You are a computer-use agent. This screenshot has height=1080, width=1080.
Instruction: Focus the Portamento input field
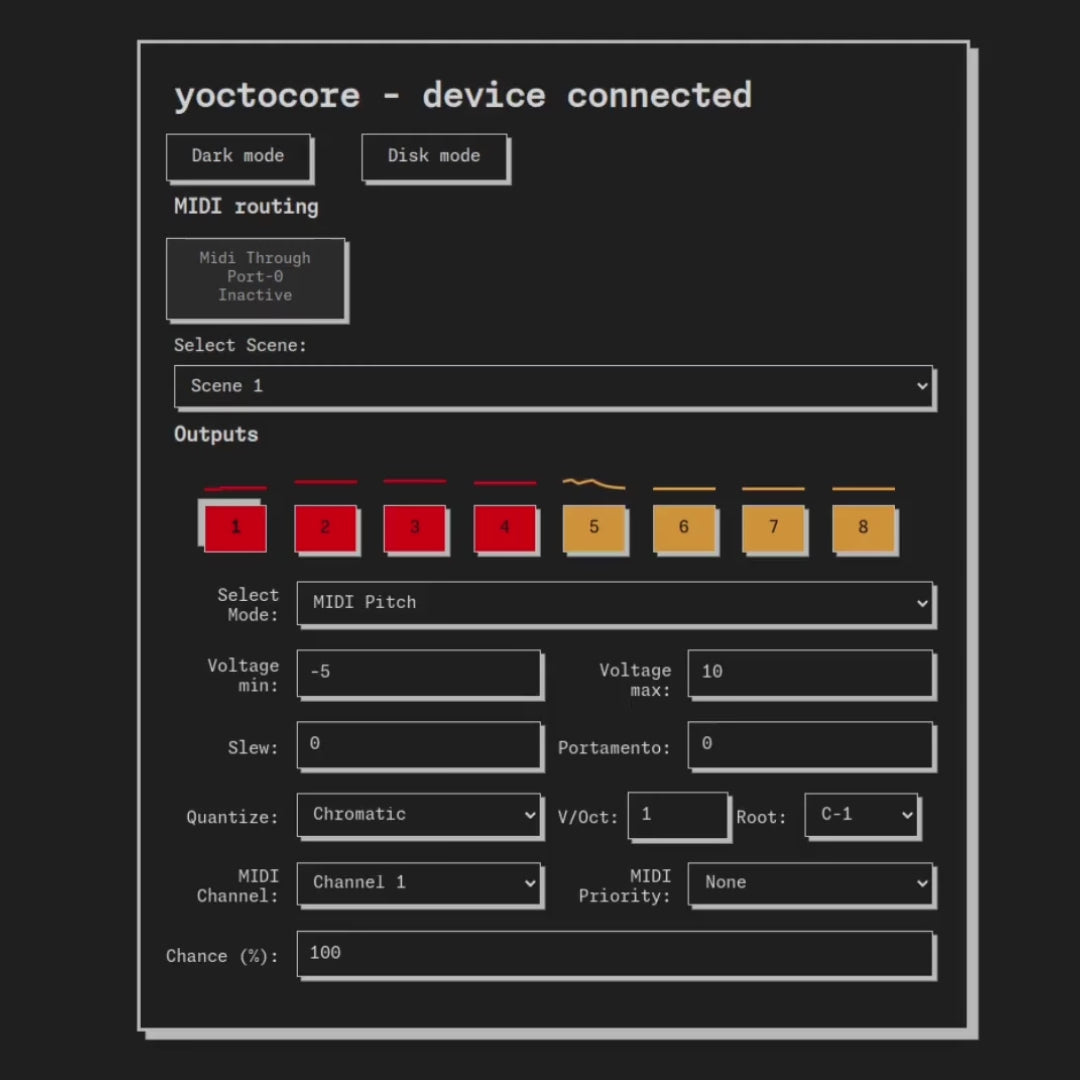tap(810, 745)
